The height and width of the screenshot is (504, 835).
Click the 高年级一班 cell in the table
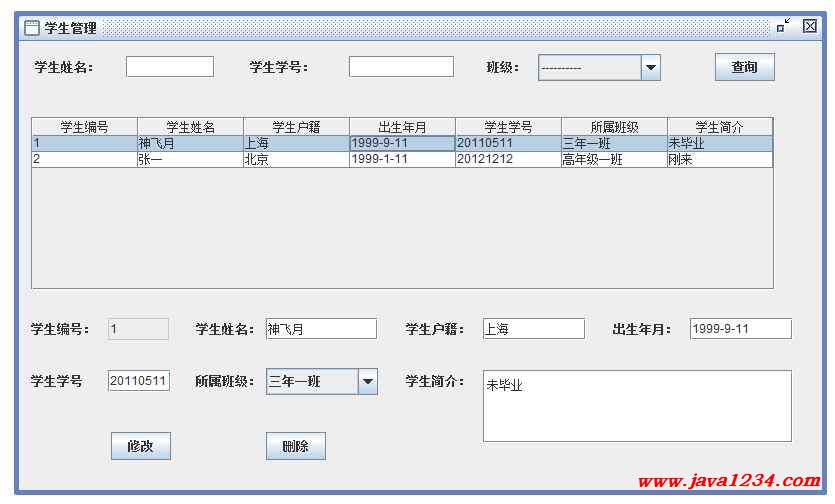tap(614, 159)
